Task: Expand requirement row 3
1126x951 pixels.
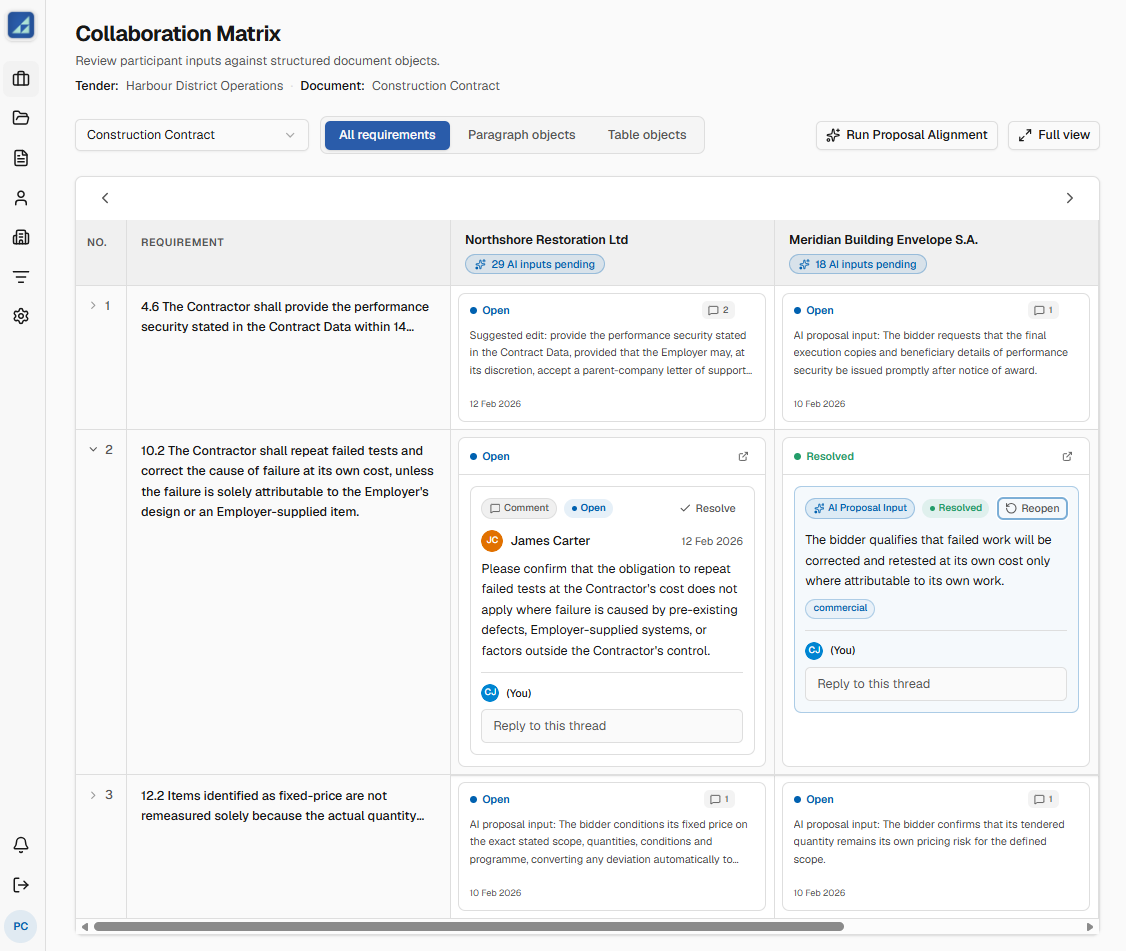Action: [x=93, y=795]
